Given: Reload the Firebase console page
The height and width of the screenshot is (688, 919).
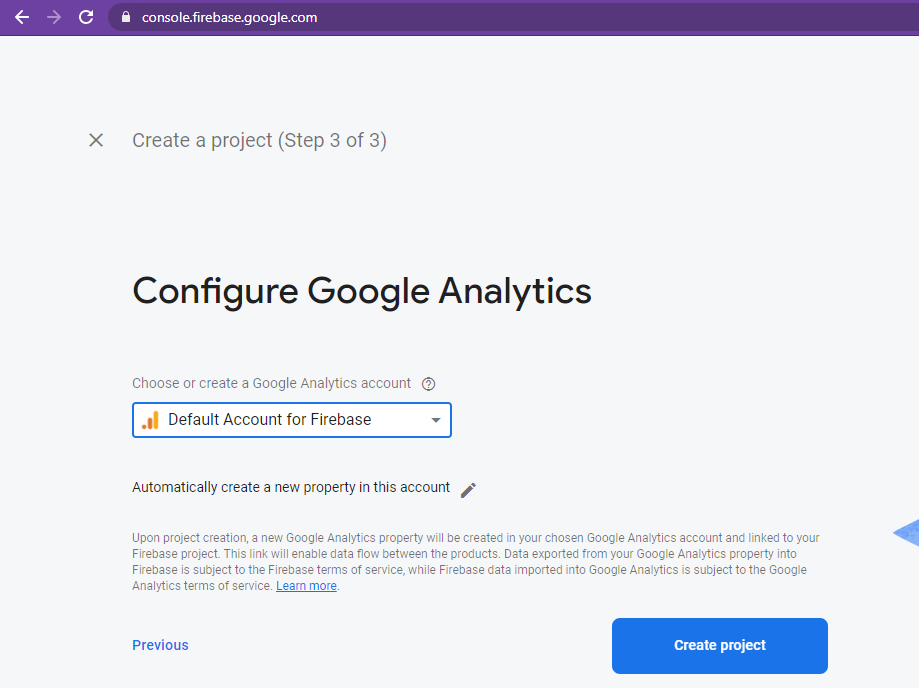Looking at the screenshot, I should (86, 17).
